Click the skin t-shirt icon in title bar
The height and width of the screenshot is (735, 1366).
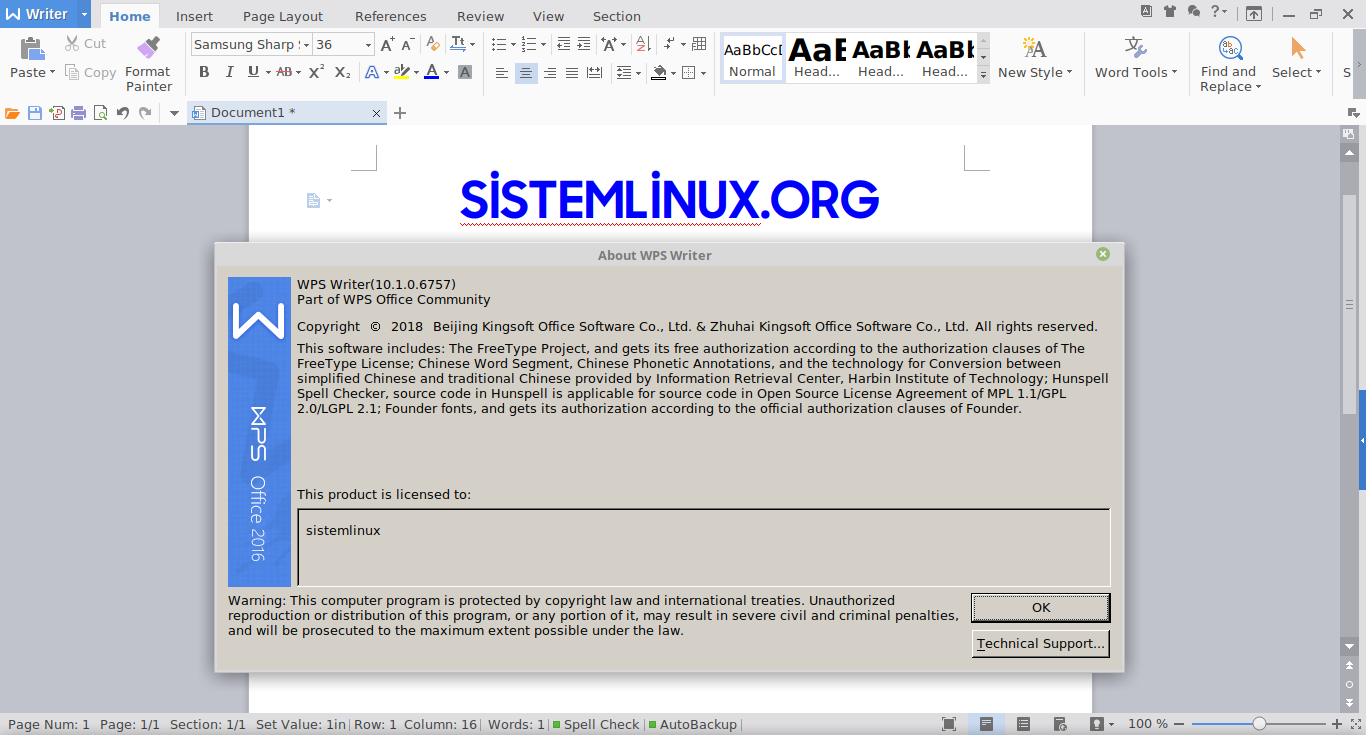[1170, 12]
